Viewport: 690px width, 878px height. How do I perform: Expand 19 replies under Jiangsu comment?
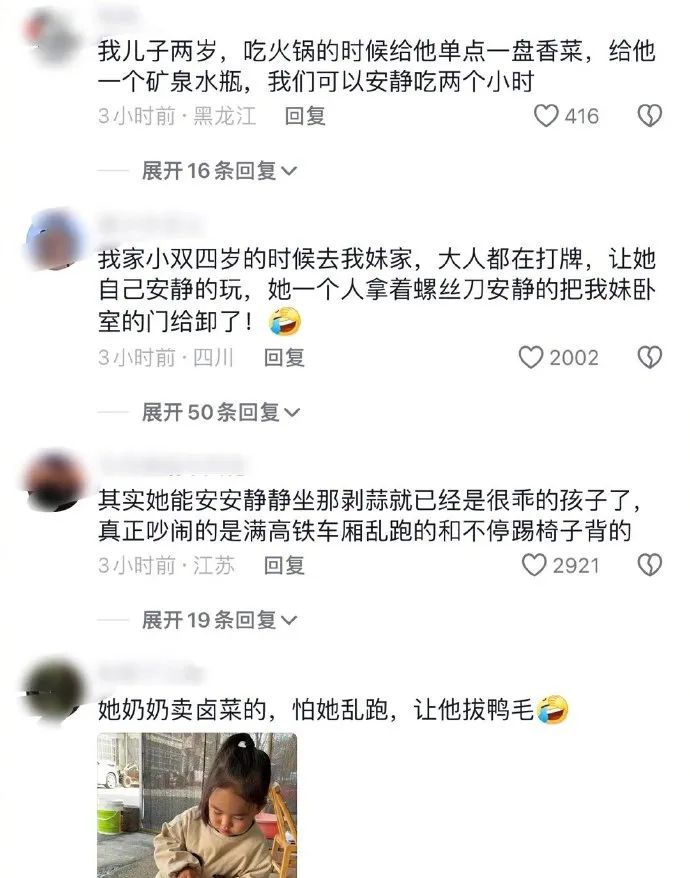[219, 620]
